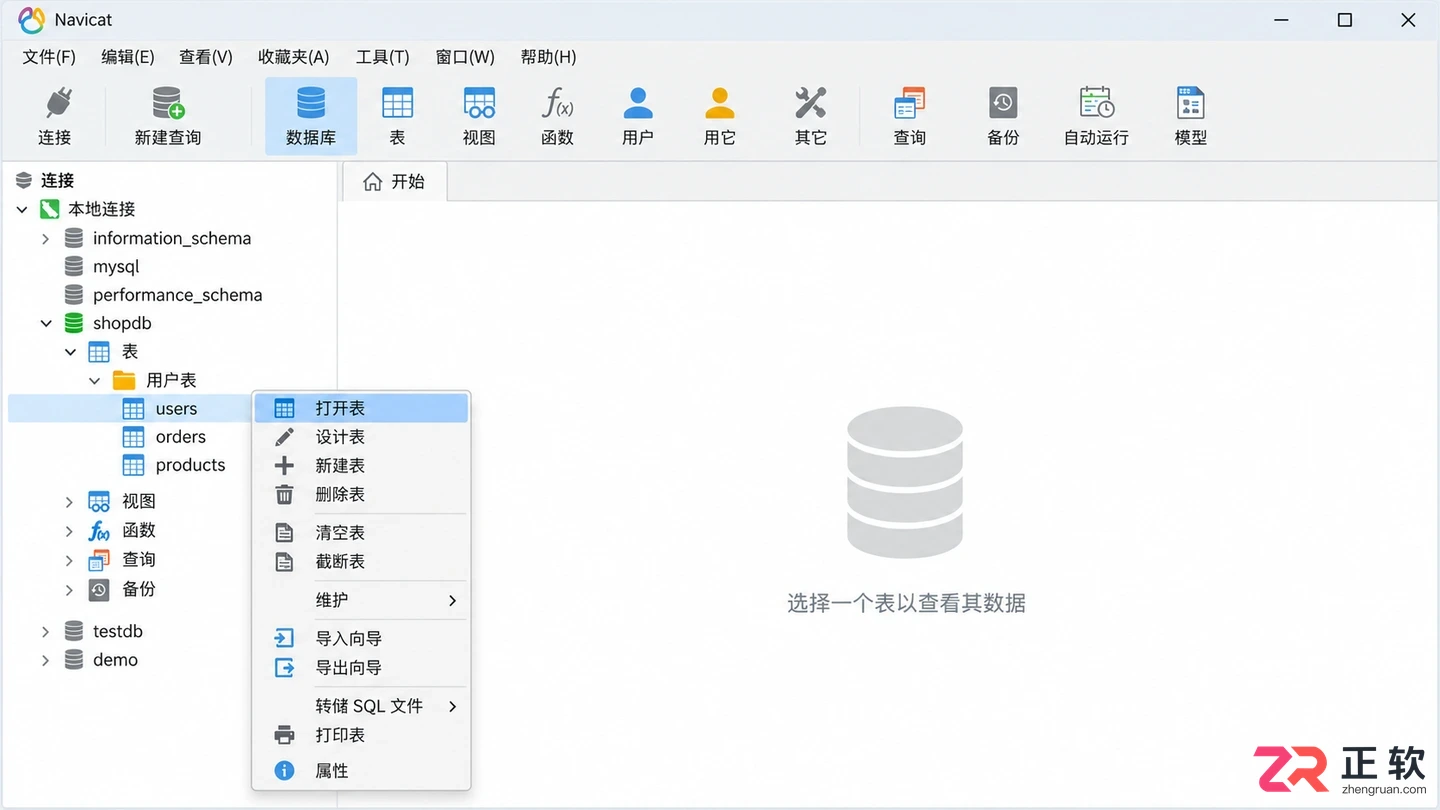Click the 备份 tree node icon

[99, 589]
